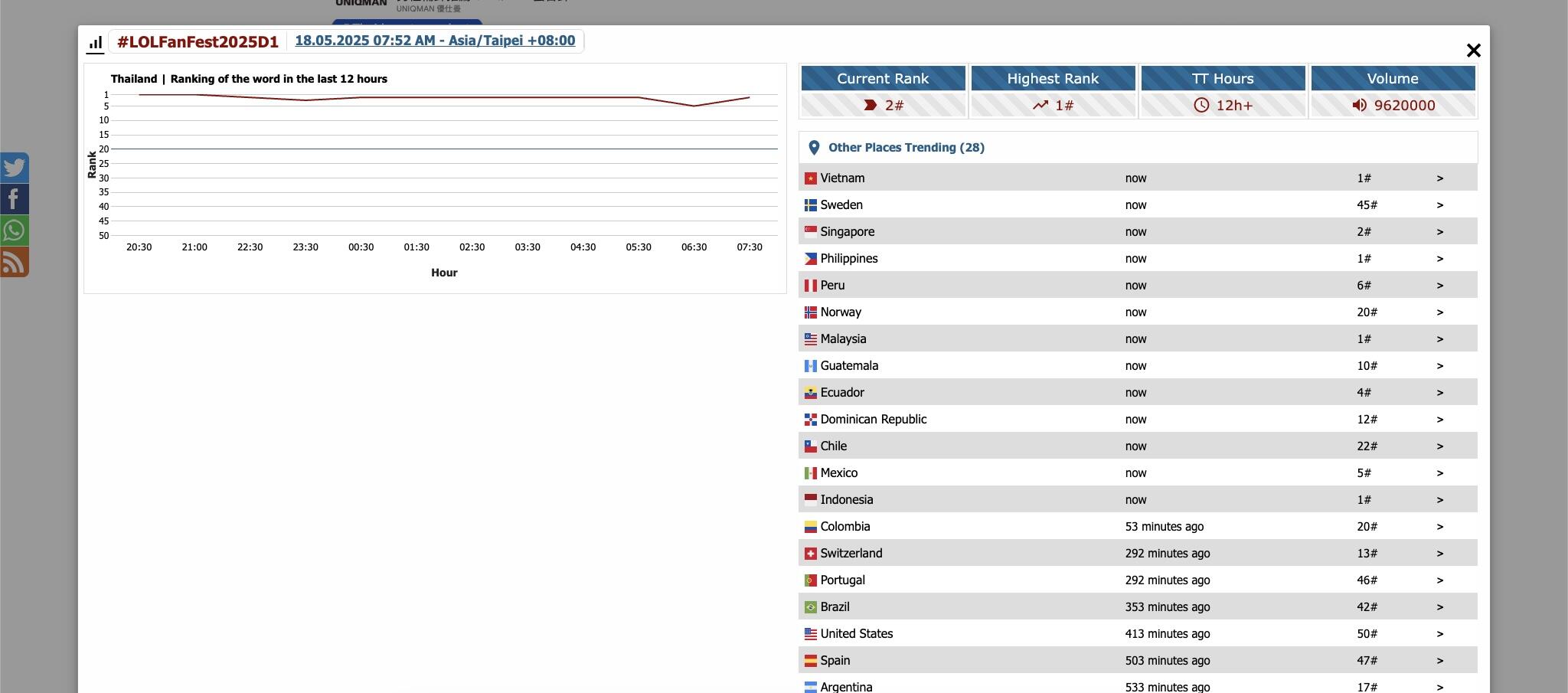
Task: Select the Current Rank header
Action: click(883, 78)
